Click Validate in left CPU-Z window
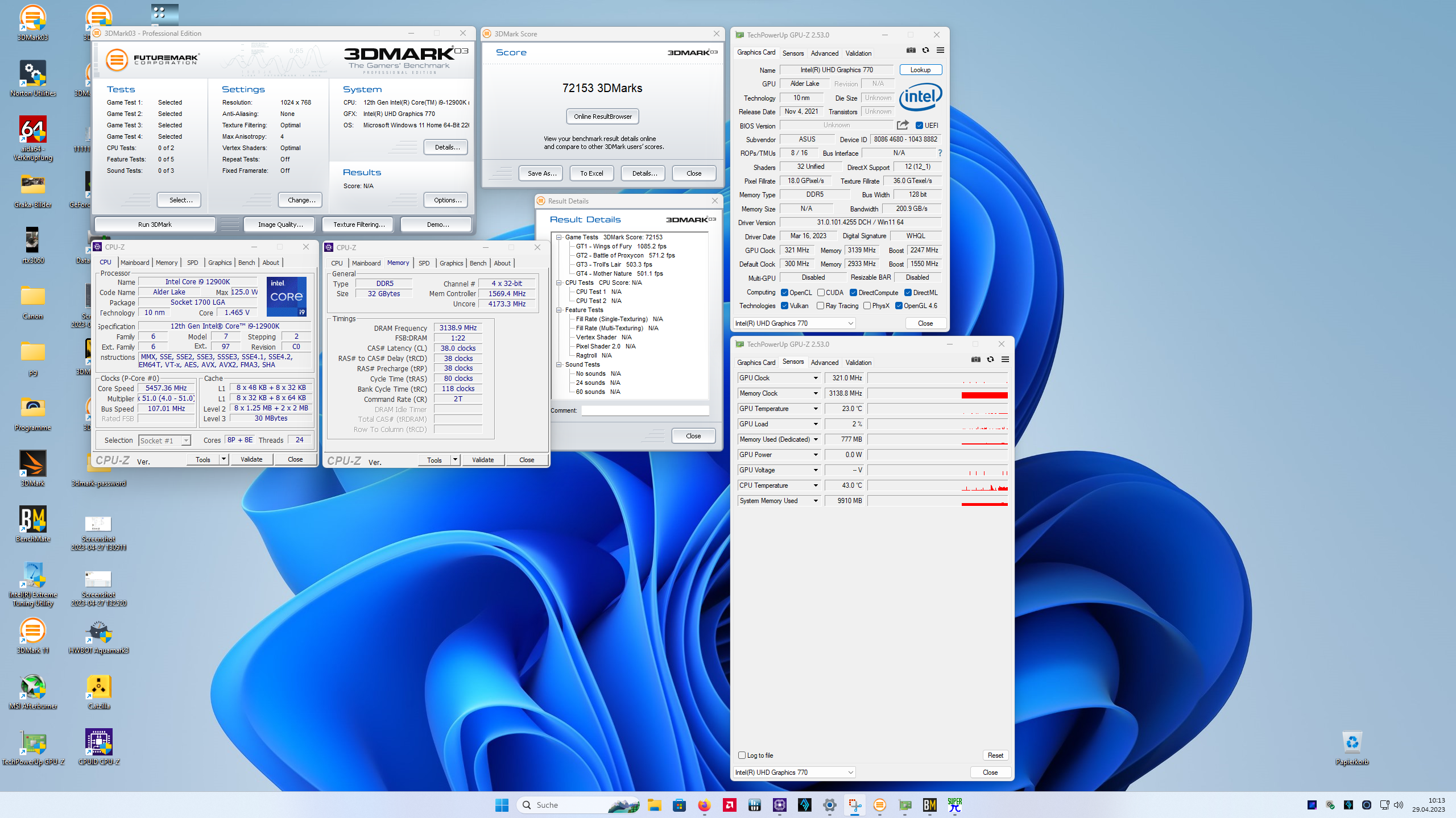Viewport: 1456px width, 818px height. click(x=251, y=459)
